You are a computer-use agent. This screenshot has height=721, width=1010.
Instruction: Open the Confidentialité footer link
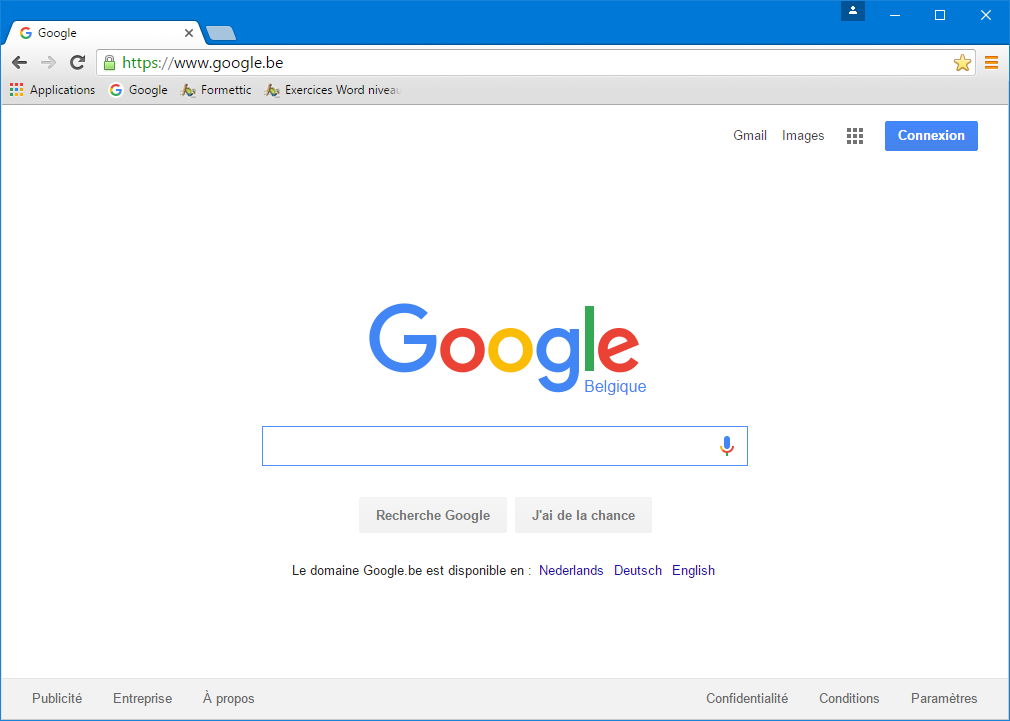point(747,698)
